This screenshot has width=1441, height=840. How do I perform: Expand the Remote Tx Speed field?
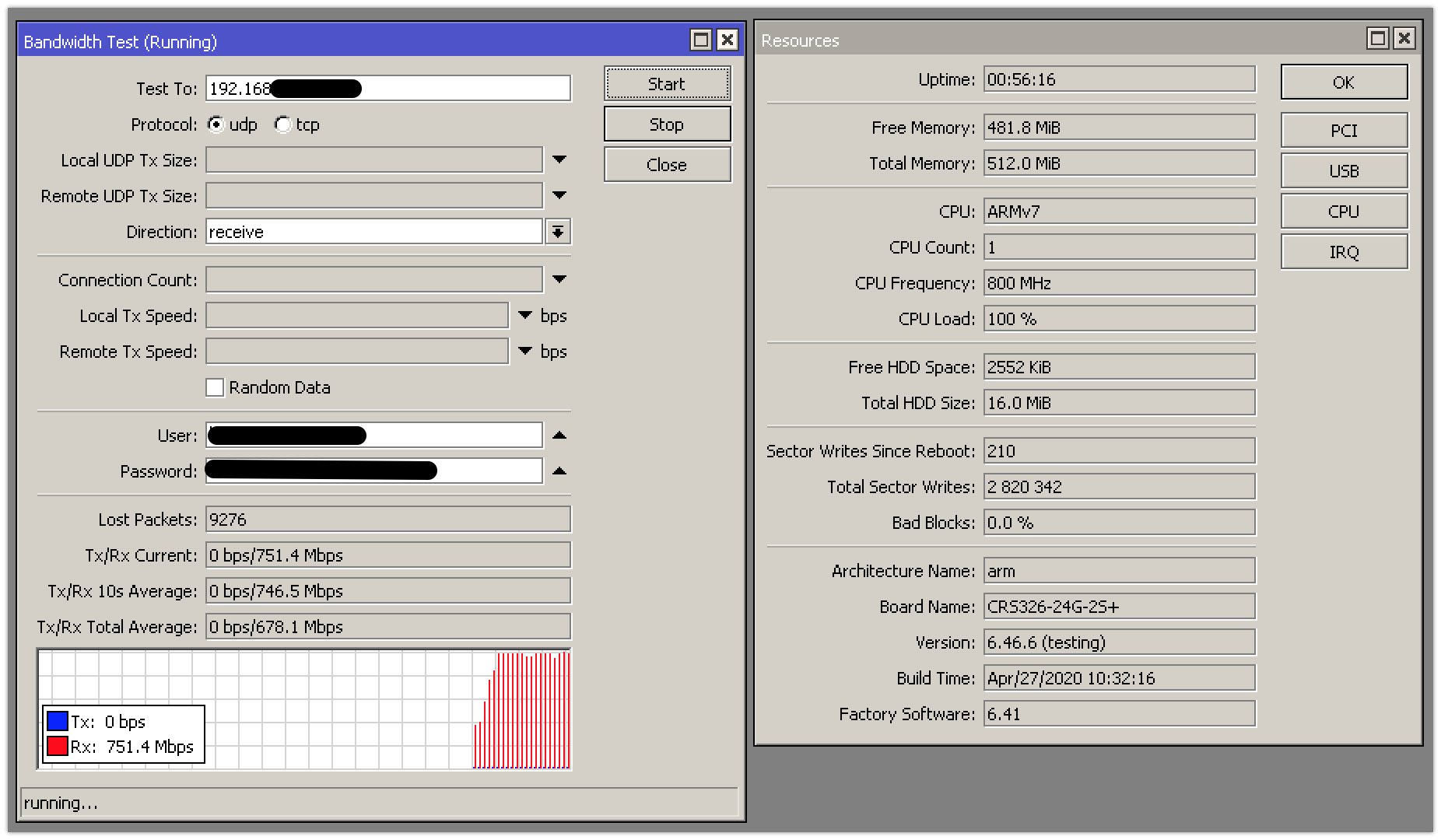tap(525, 352)
